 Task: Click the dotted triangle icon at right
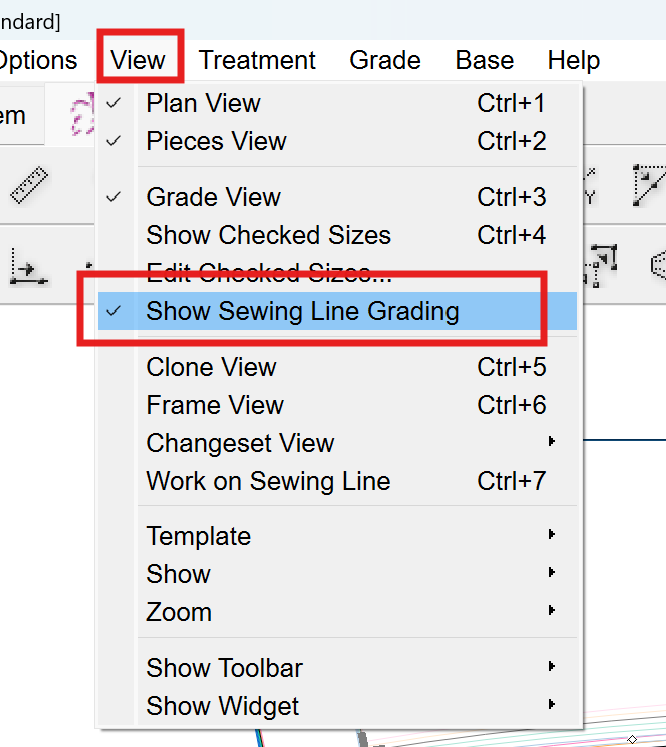(x=648, y=185)
